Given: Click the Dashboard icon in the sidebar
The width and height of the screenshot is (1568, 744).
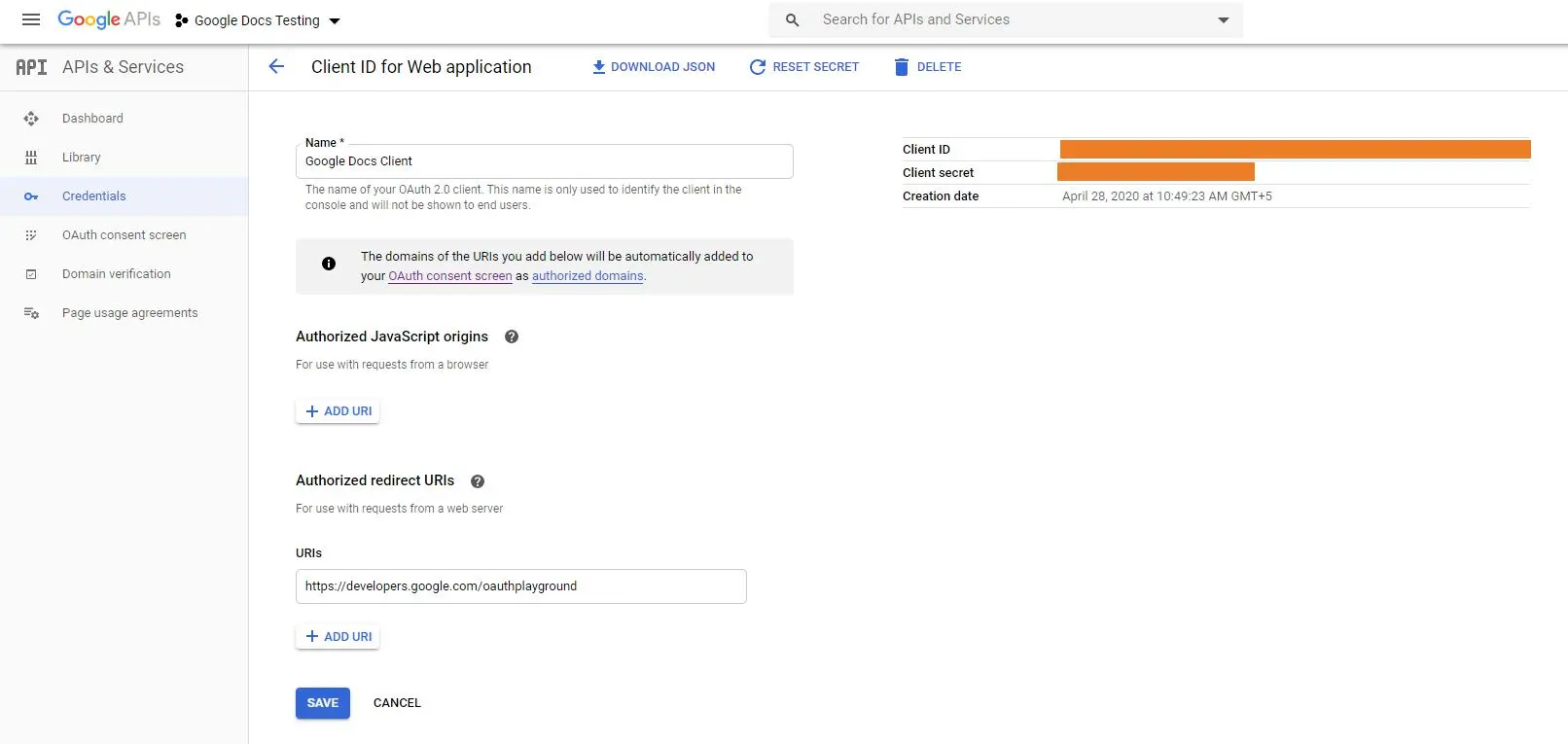Looking at the screenshot, I should click(x=31, y=119).
